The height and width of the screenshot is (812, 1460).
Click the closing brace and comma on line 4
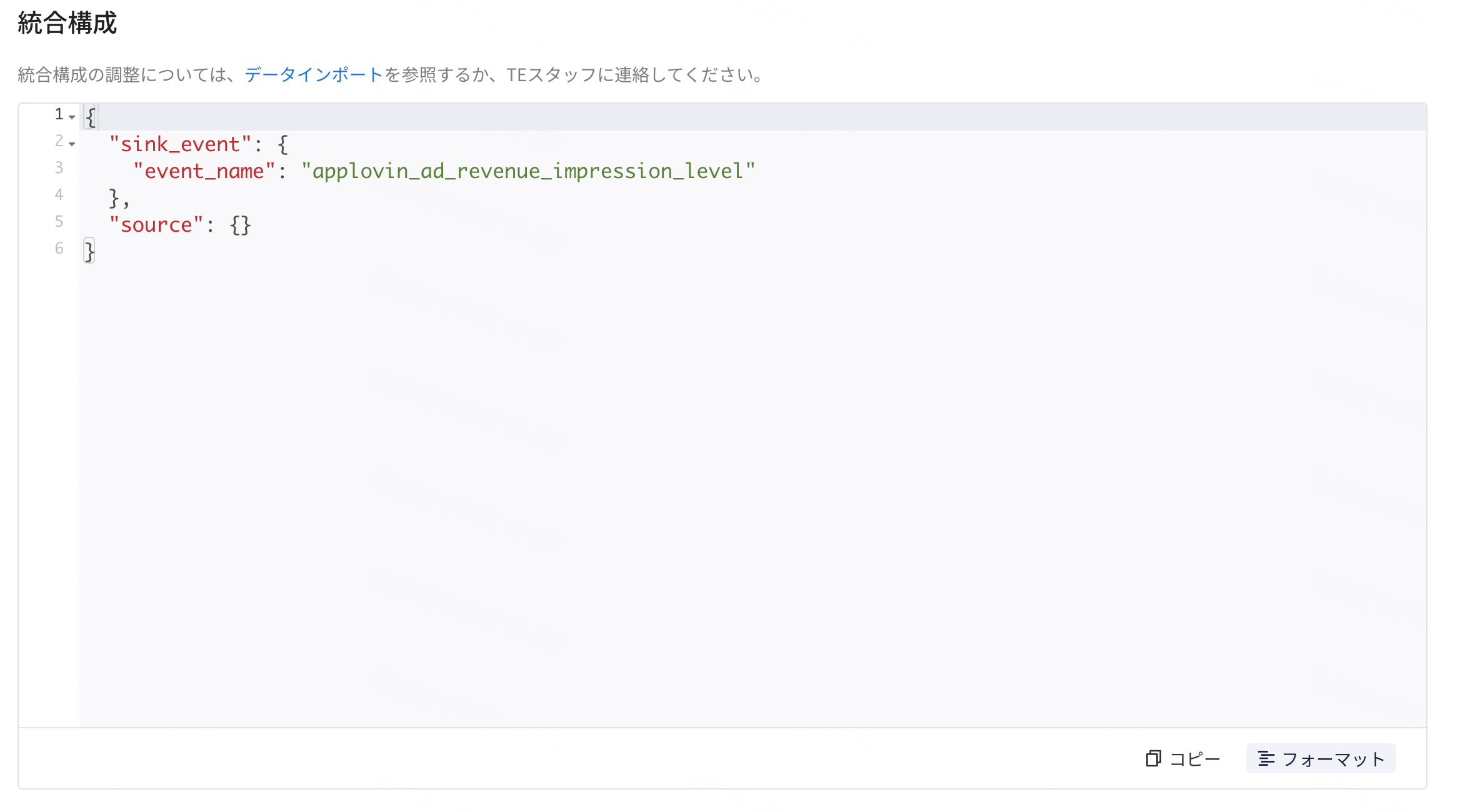click(119, 198)
